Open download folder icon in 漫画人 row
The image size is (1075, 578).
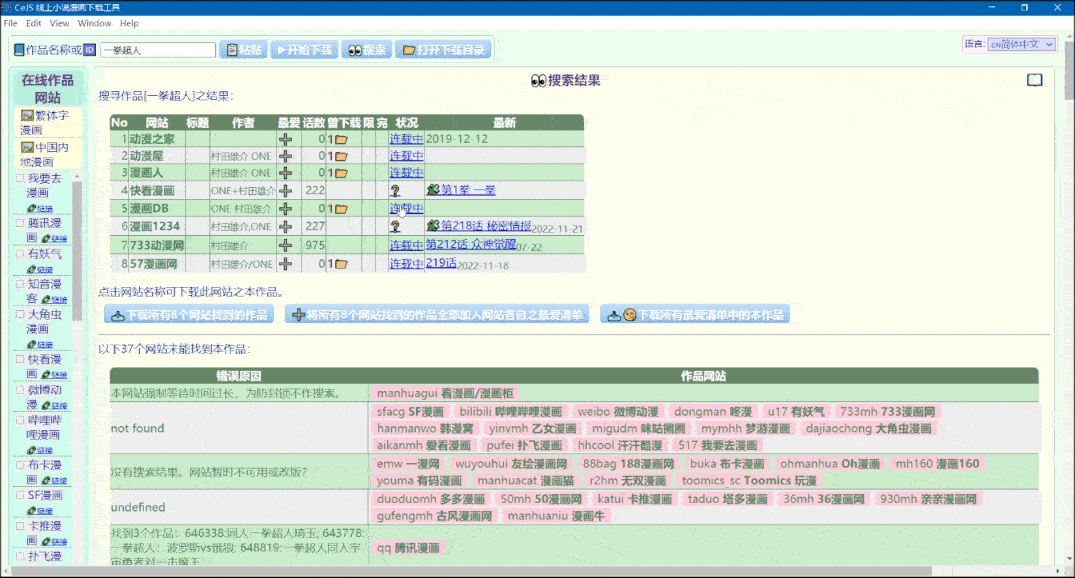click(341, 173)
